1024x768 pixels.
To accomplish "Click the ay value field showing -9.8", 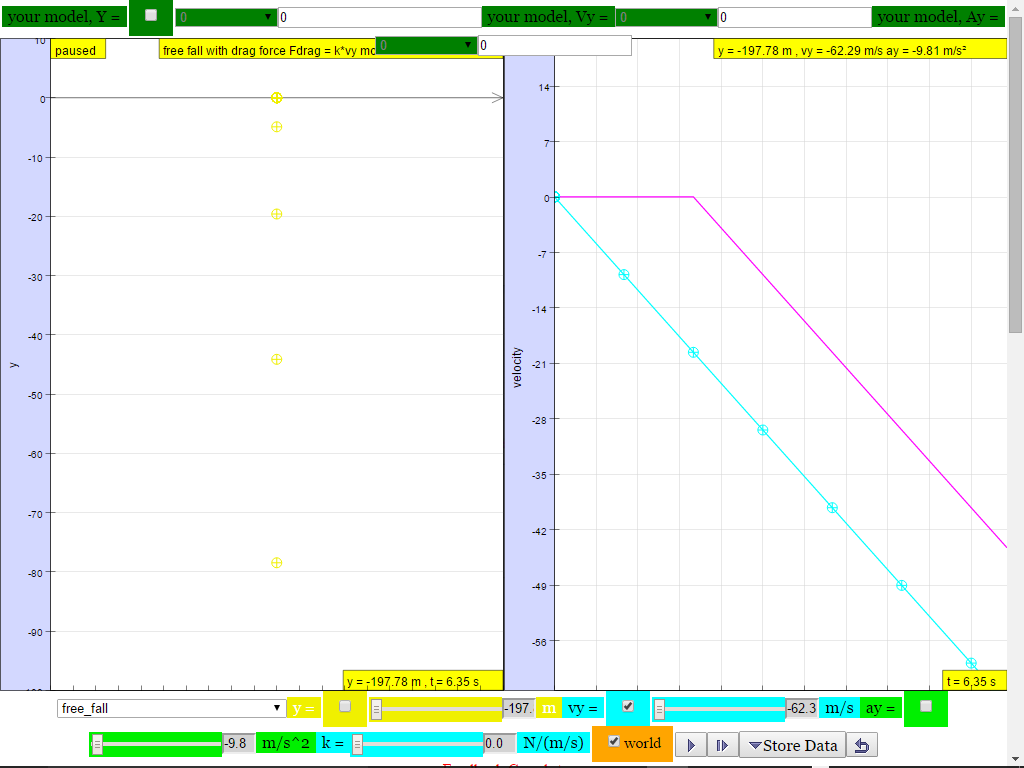I will [x=238, y=743].
